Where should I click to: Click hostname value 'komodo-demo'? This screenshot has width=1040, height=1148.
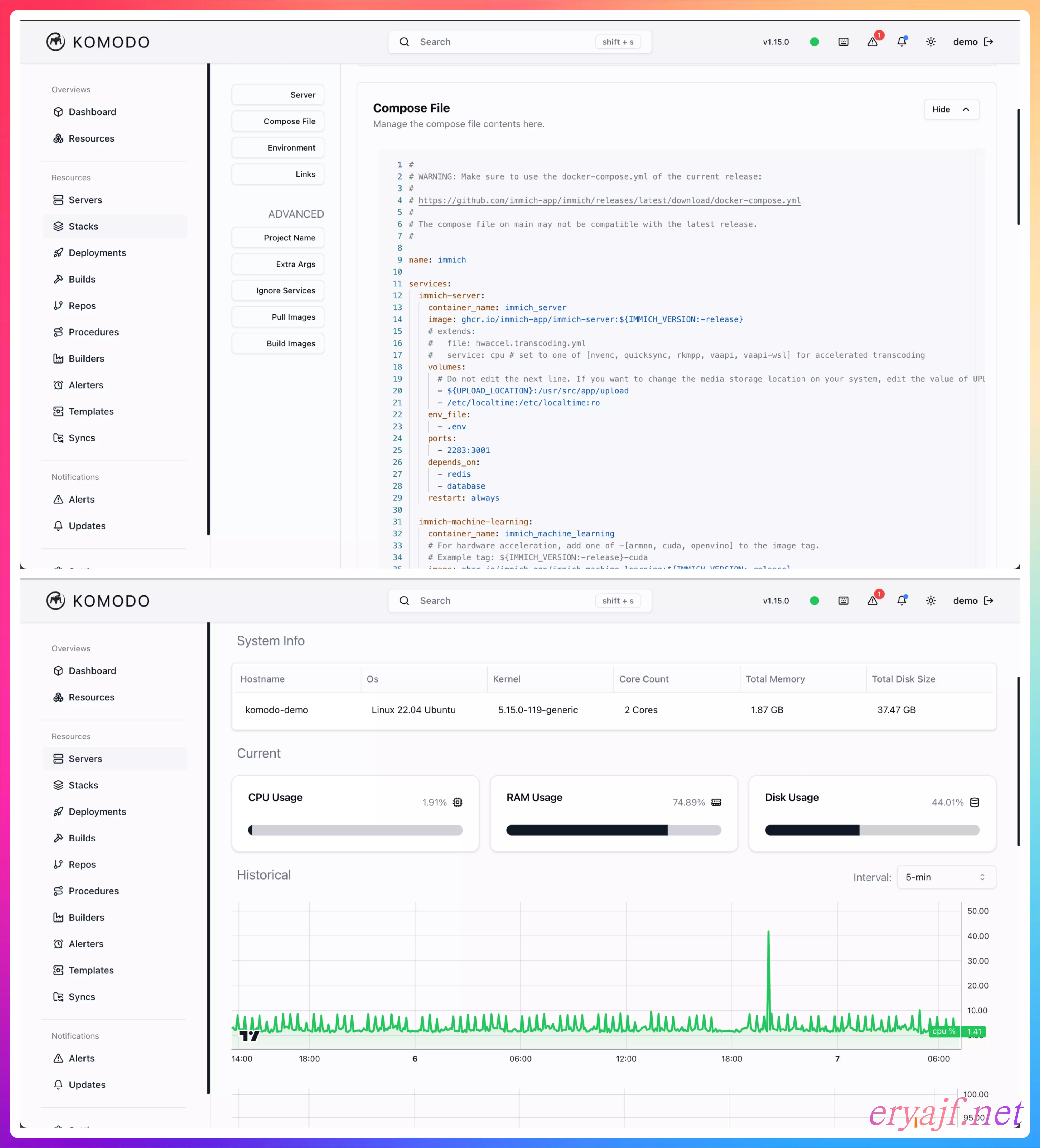(x=277, y=710)
